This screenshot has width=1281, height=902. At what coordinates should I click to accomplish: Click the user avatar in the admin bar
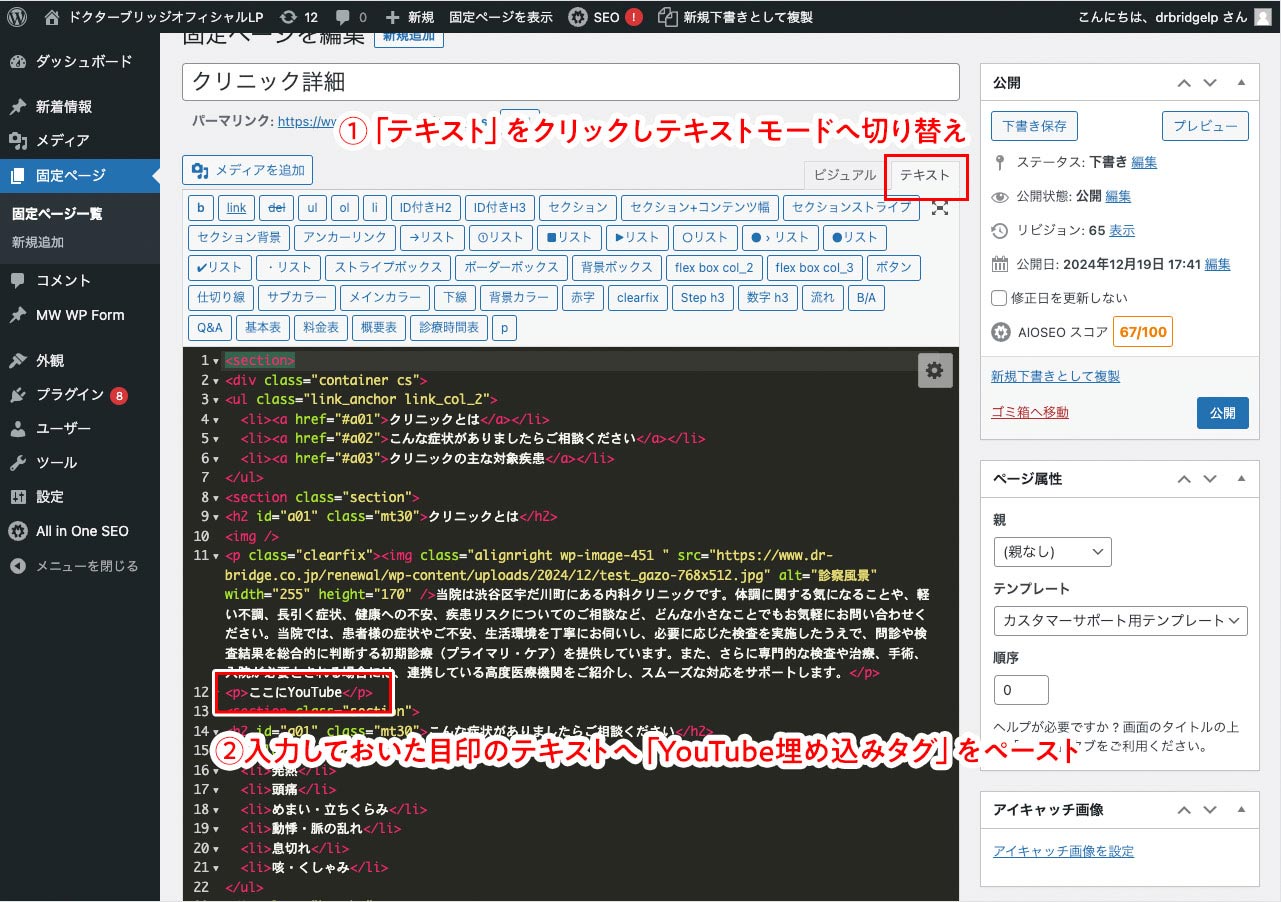pyautogui.click(x=1261, y=17)
